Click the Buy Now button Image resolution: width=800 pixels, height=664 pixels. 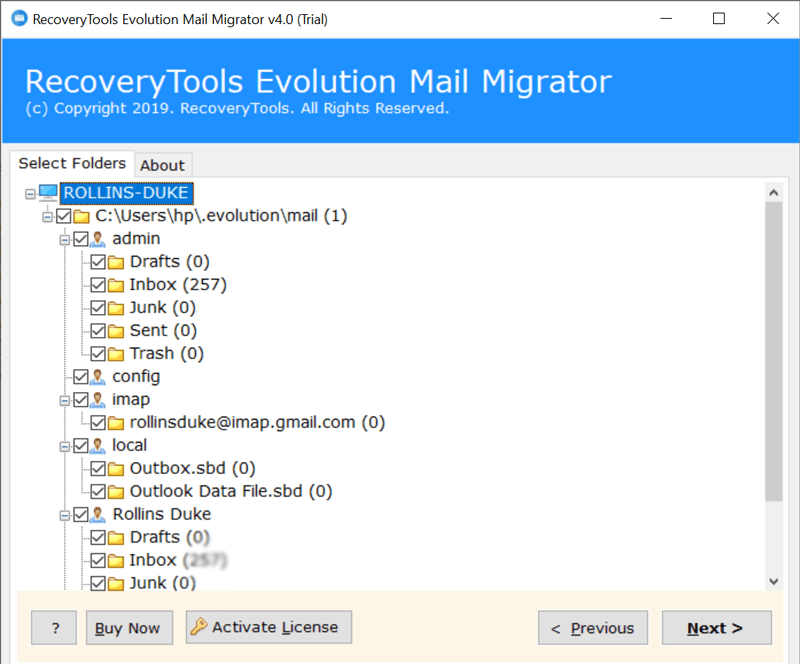(x=129, y=628)
